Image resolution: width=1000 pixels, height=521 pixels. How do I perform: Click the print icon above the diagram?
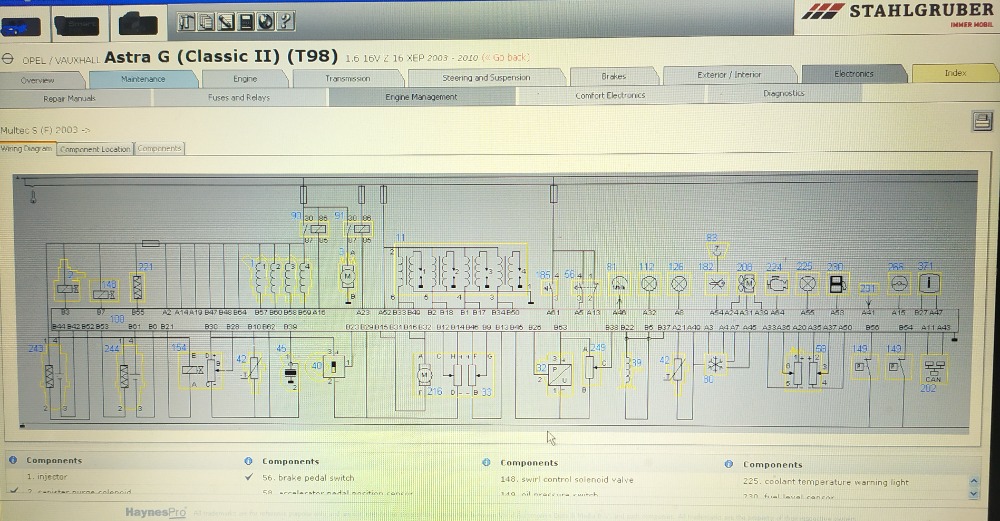981,121
